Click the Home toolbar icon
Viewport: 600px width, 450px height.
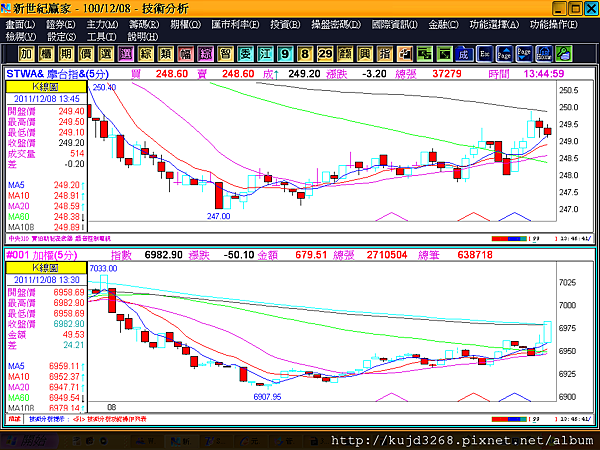tap(544, 54)
